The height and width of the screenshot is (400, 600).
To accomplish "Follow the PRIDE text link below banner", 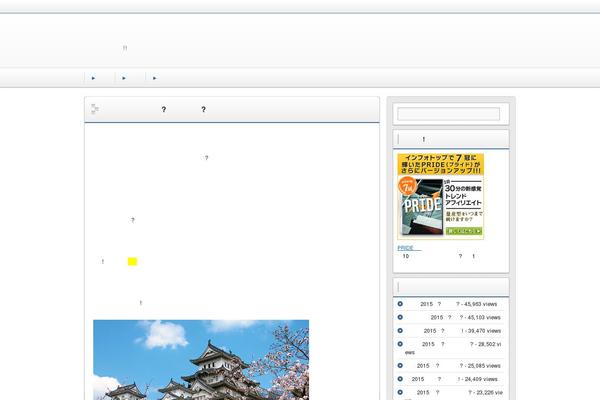I will [409, 248].
